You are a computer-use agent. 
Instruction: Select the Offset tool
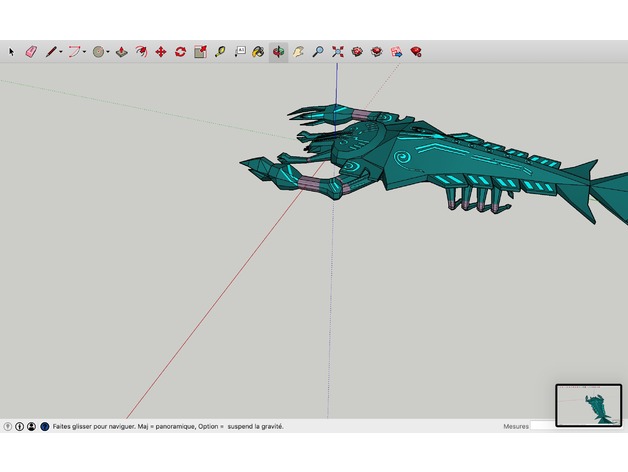point(141,51)
